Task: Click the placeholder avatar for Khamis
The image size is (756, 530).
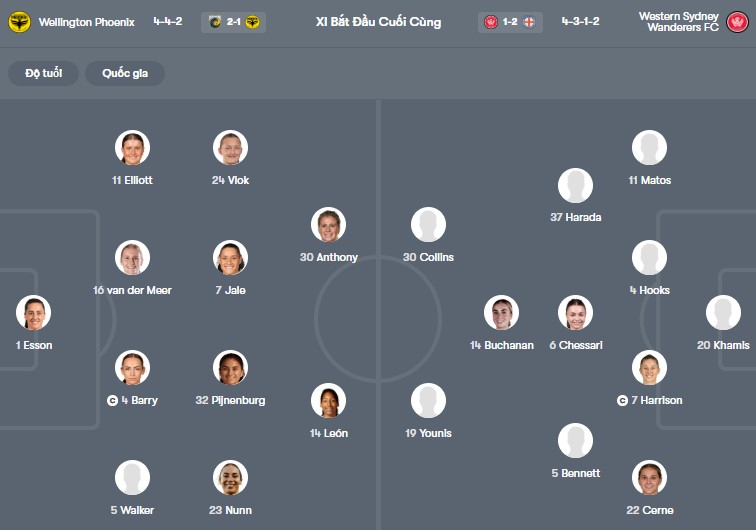Action: point(723,313)
